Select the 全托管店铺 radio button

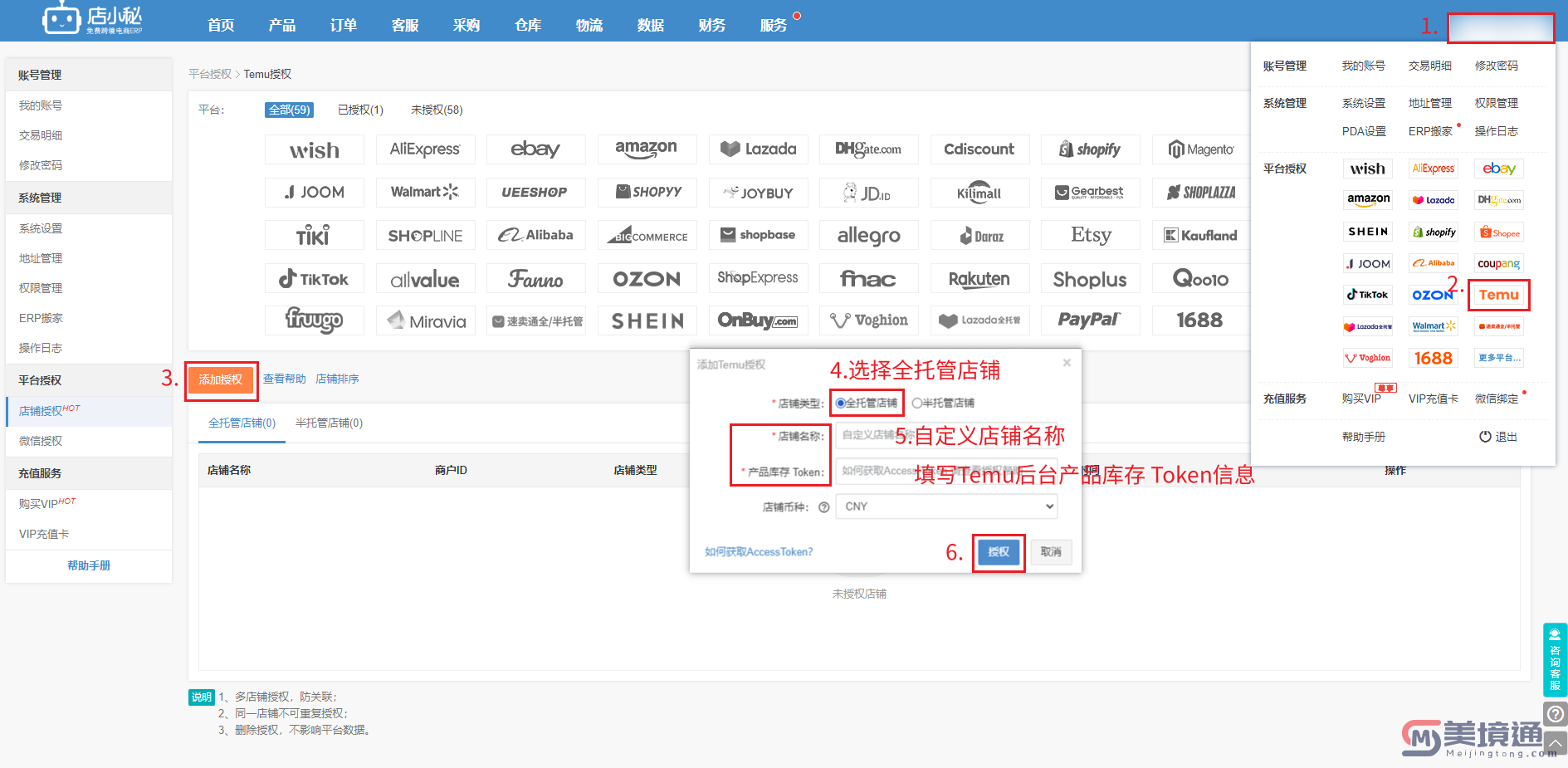pyautogui.click(x=840, y=404)
